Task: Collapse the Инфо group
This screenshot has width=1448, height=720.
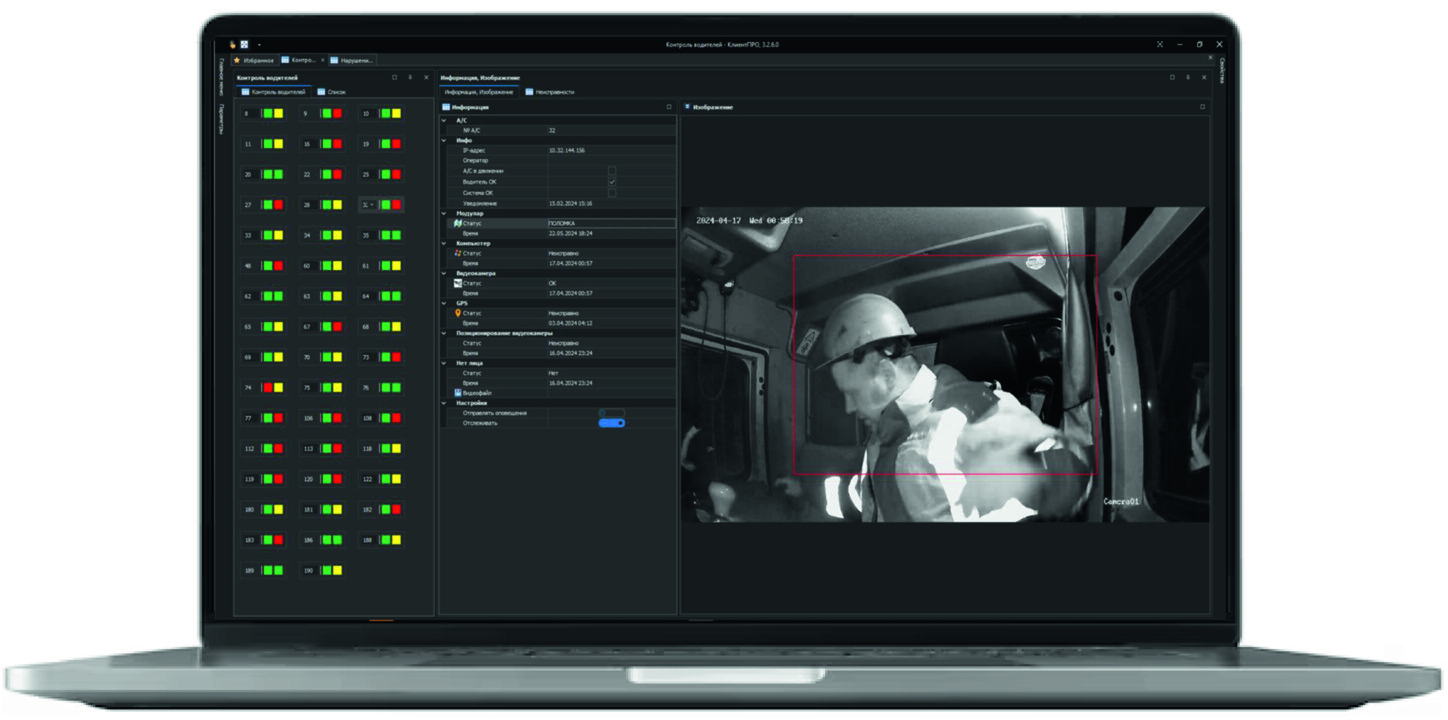Action: [x=445, y=140]
